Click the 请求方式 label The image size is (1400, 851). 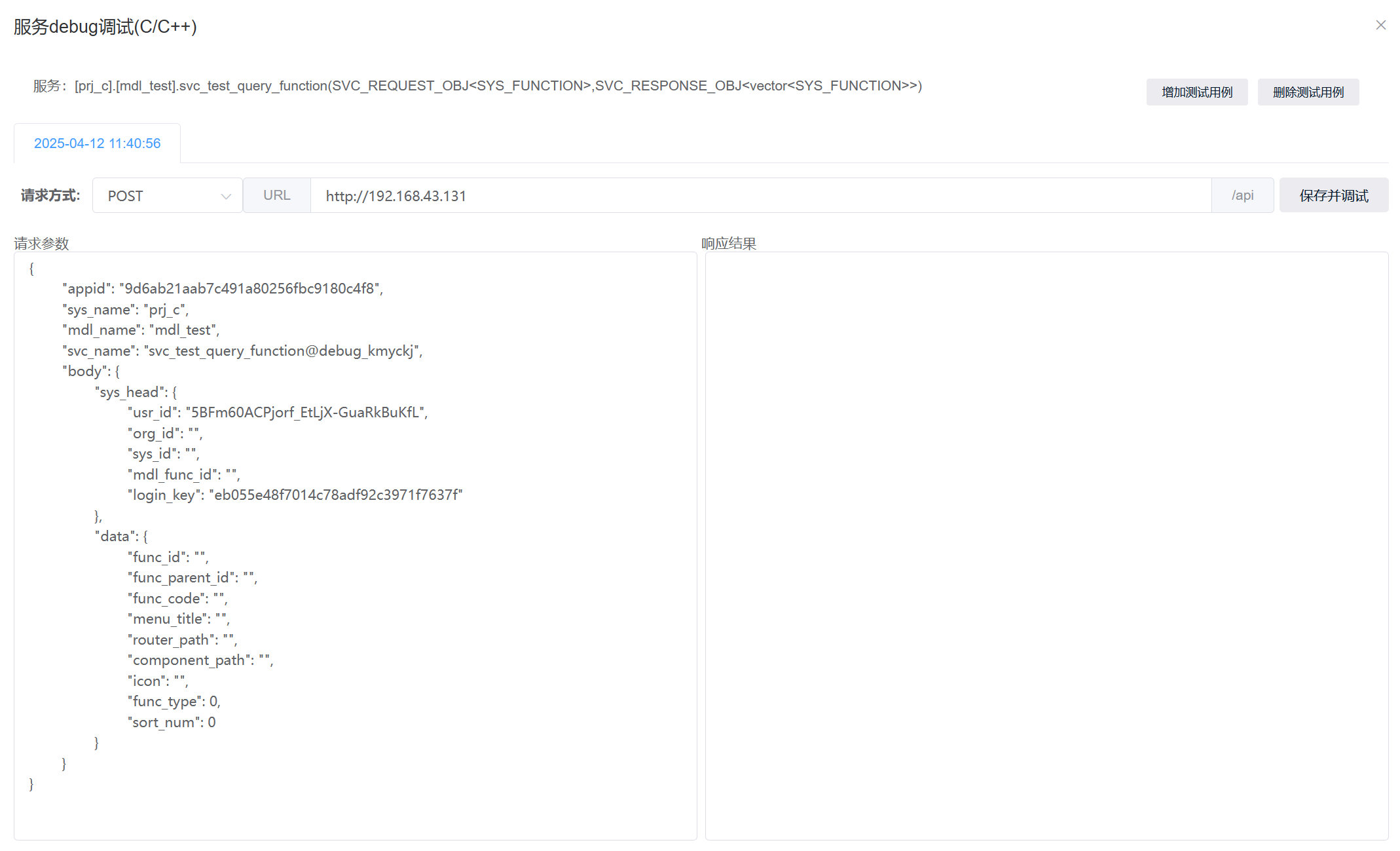click(x=50, y=196)
